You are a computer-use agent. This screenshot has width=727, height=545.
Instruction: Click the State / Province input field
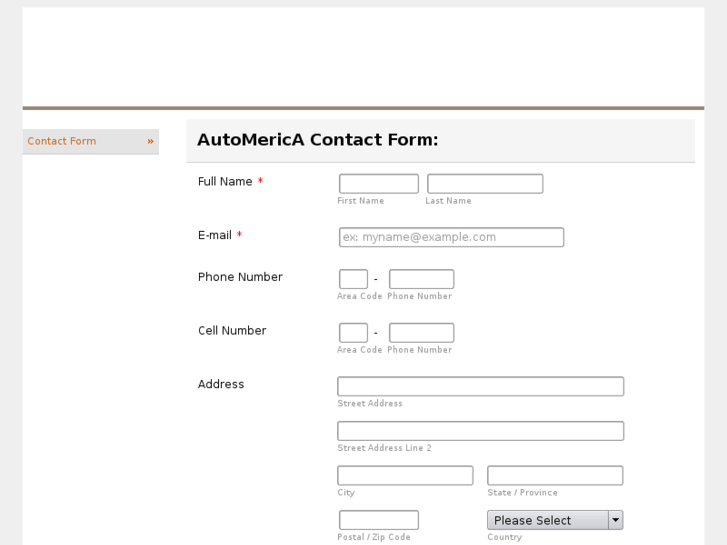pos(555,476)
